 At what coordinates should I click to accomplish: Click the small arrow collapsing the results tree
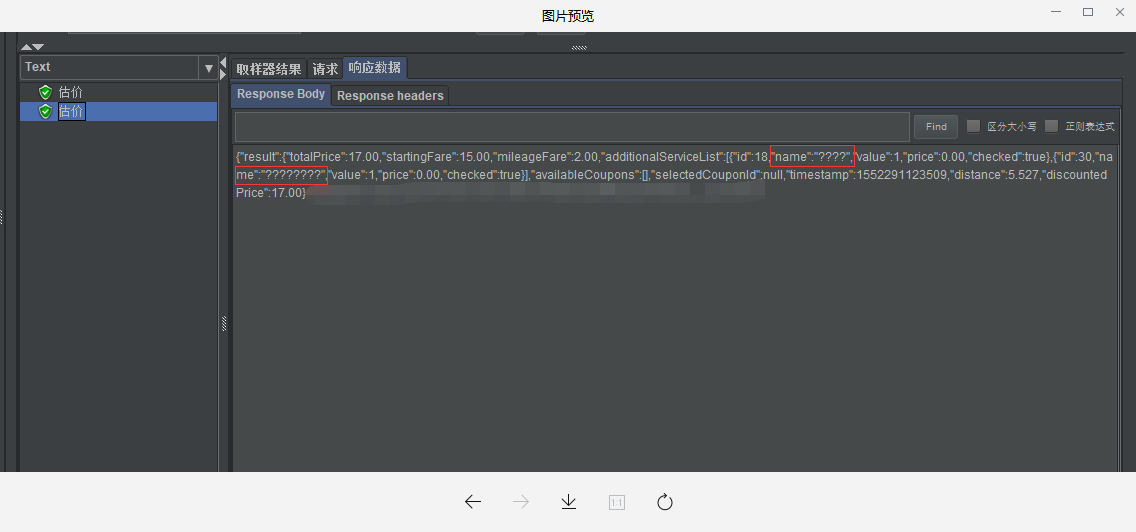coord(223,63)
